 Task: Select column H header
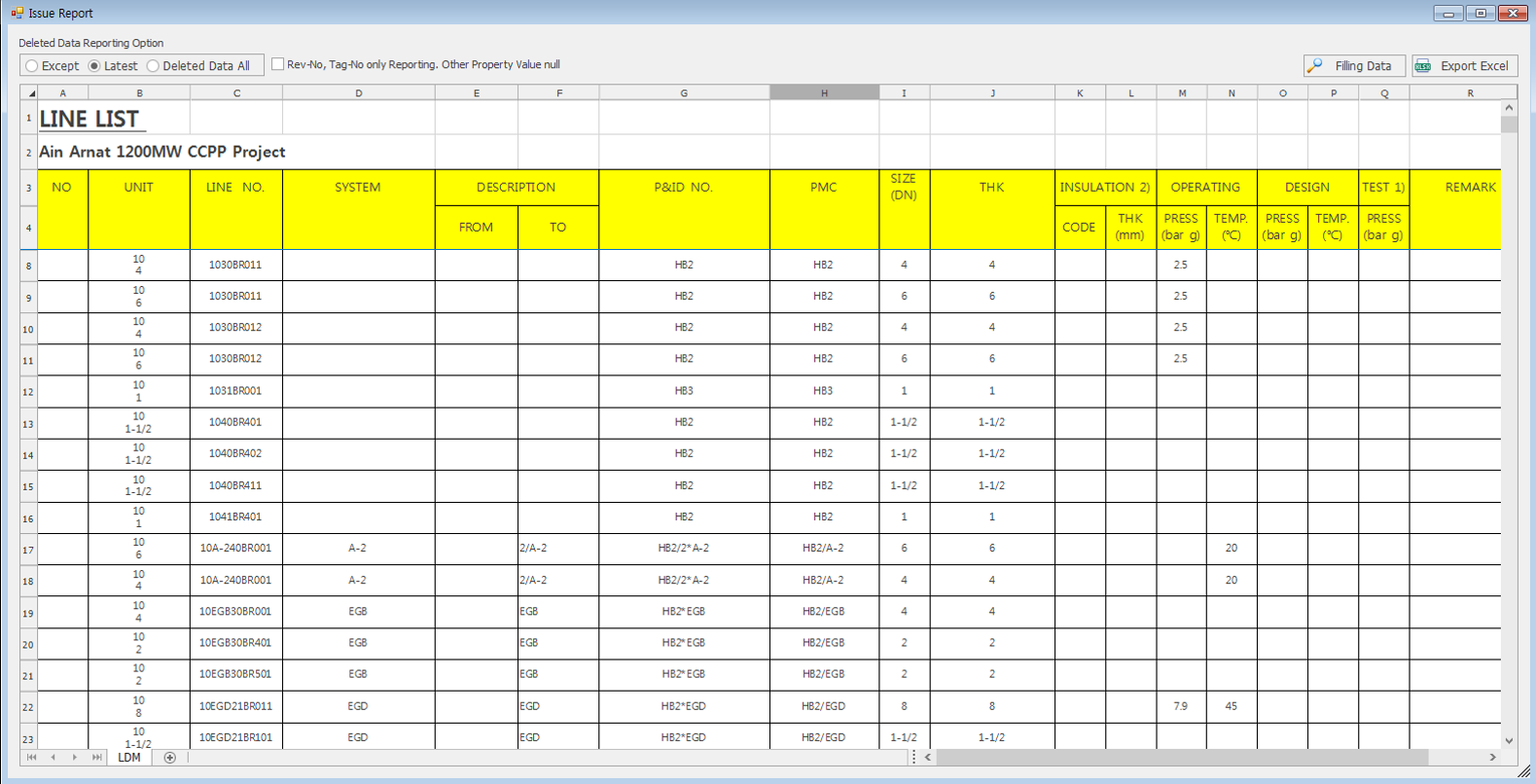824,93
